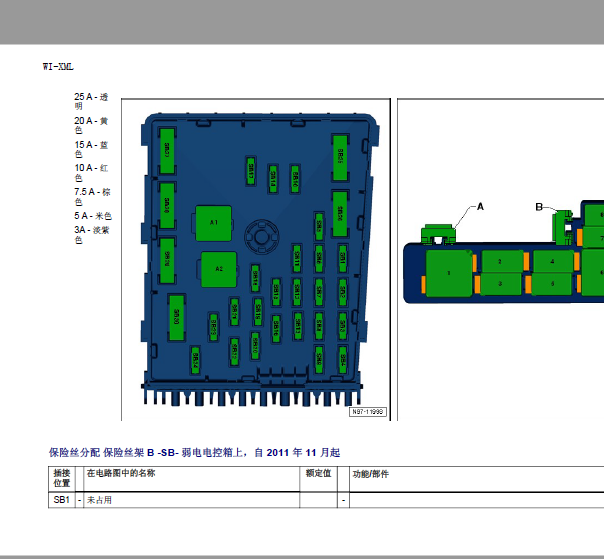Click fuse SB16 in the diagram
This screenshot has height=559, width=604.
click(276, 329)
